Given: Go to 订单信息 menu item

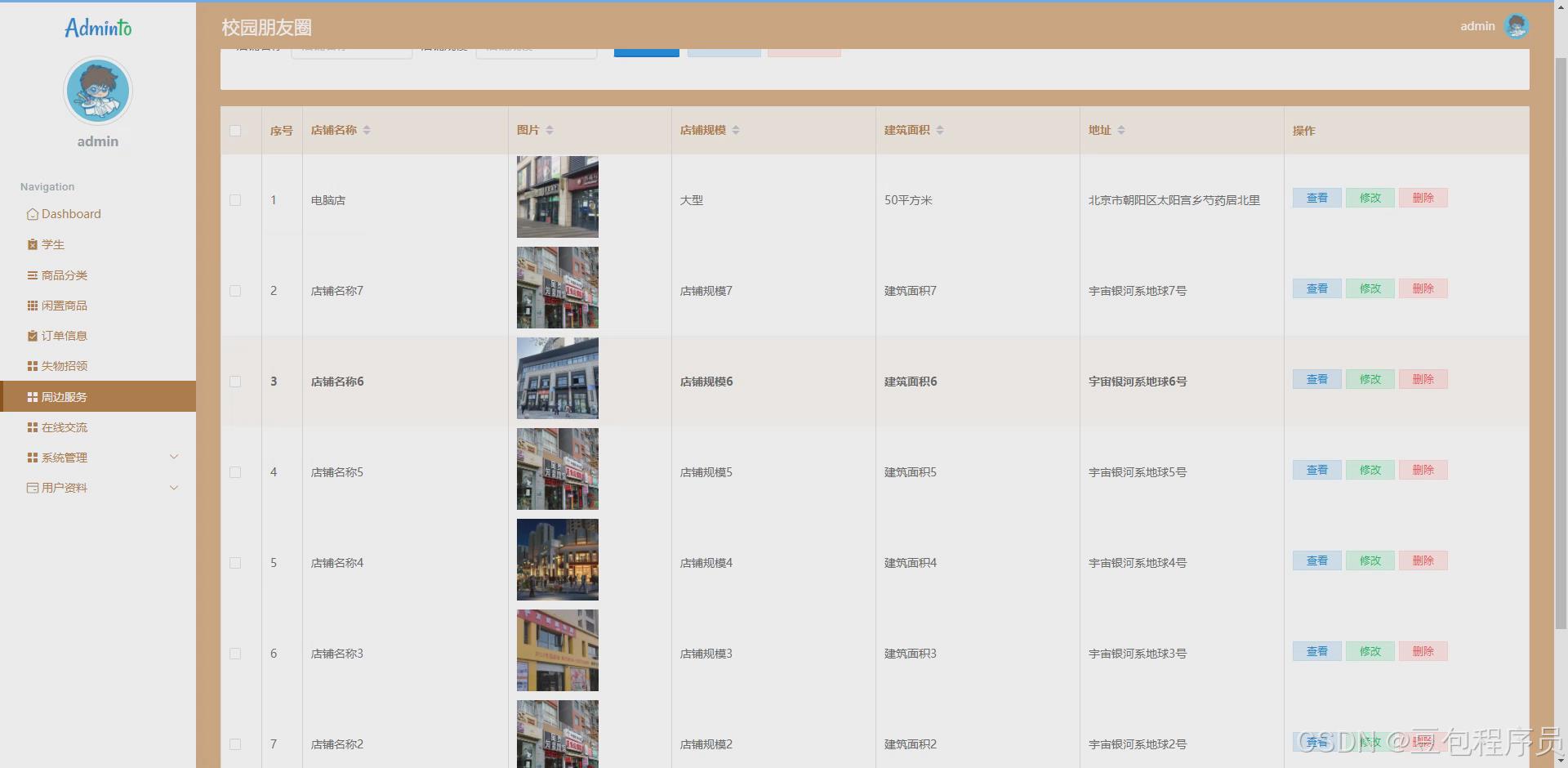Looking at the screenshot, I should pos(98,336).
